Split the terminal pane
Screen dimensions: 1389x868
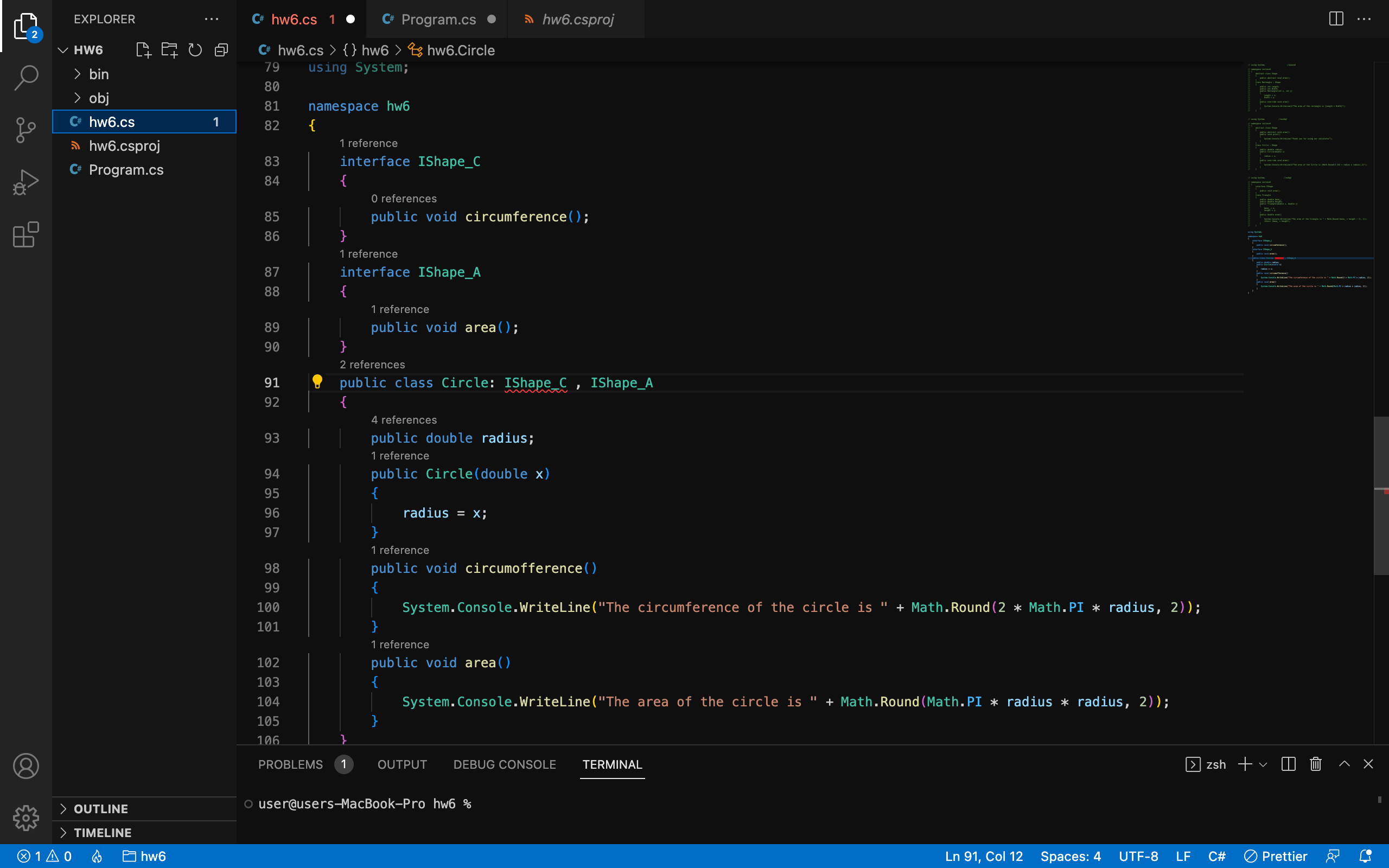tap(1288, 764)
